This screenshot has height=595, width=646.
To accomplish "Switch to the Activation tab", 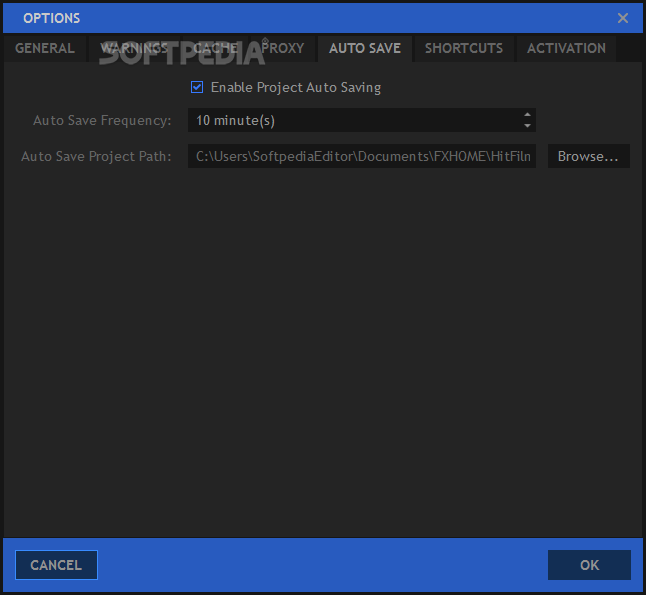I will 566,49.
